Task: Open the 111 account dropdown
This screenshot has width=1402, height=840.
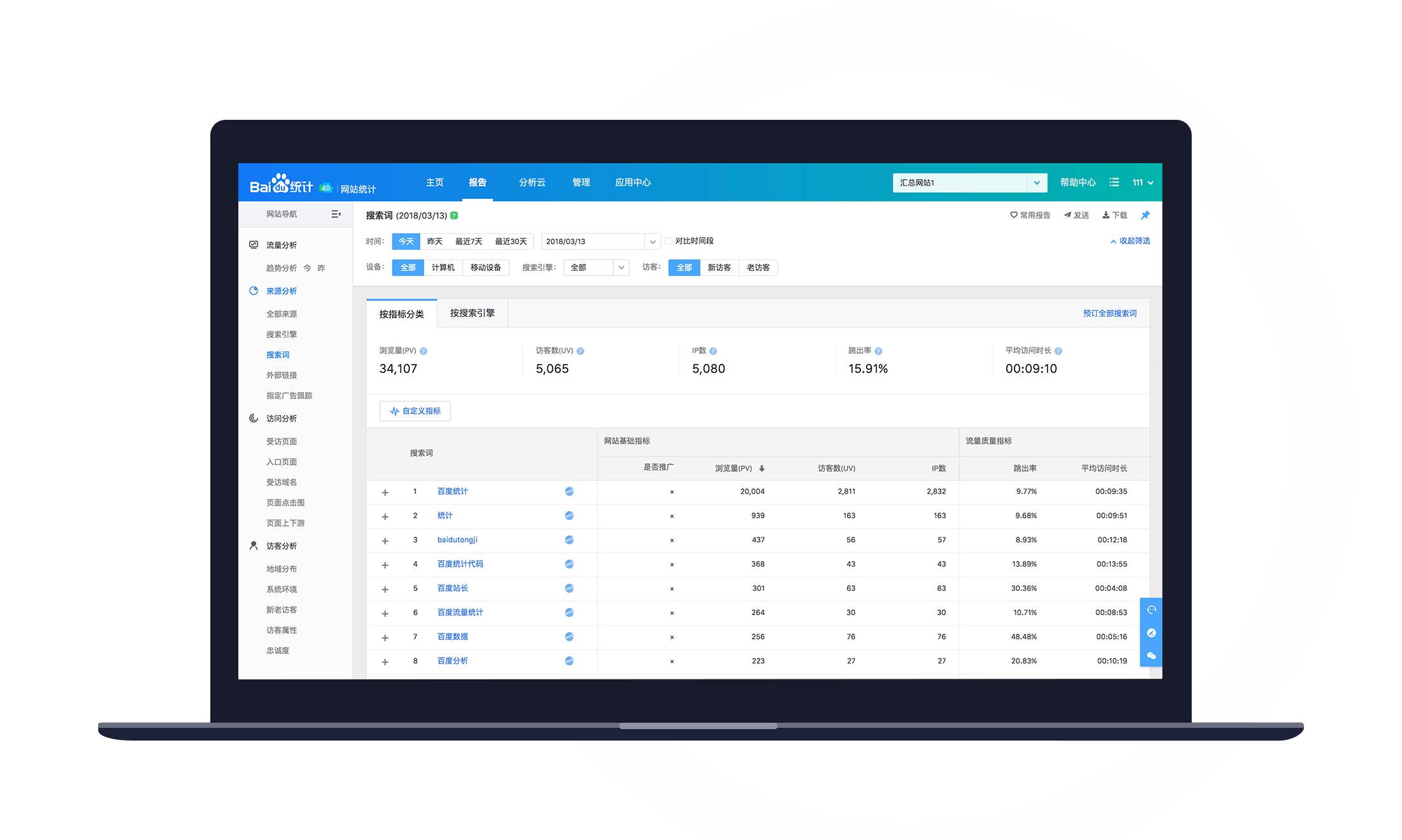Action: 1143,183
